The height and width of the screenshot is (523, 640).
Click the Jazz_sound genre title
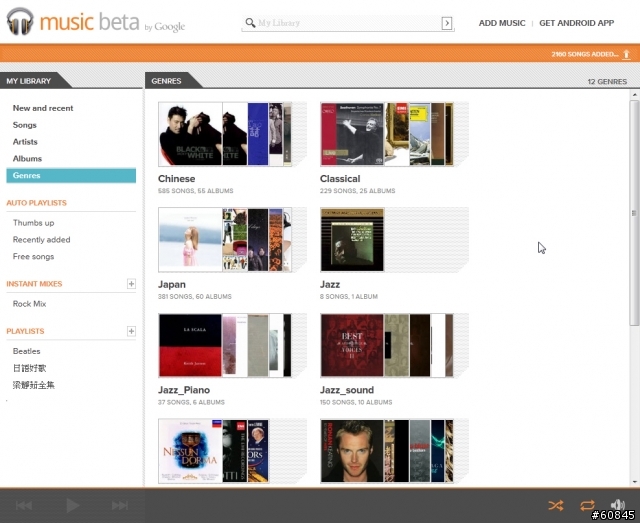[347, 390]
